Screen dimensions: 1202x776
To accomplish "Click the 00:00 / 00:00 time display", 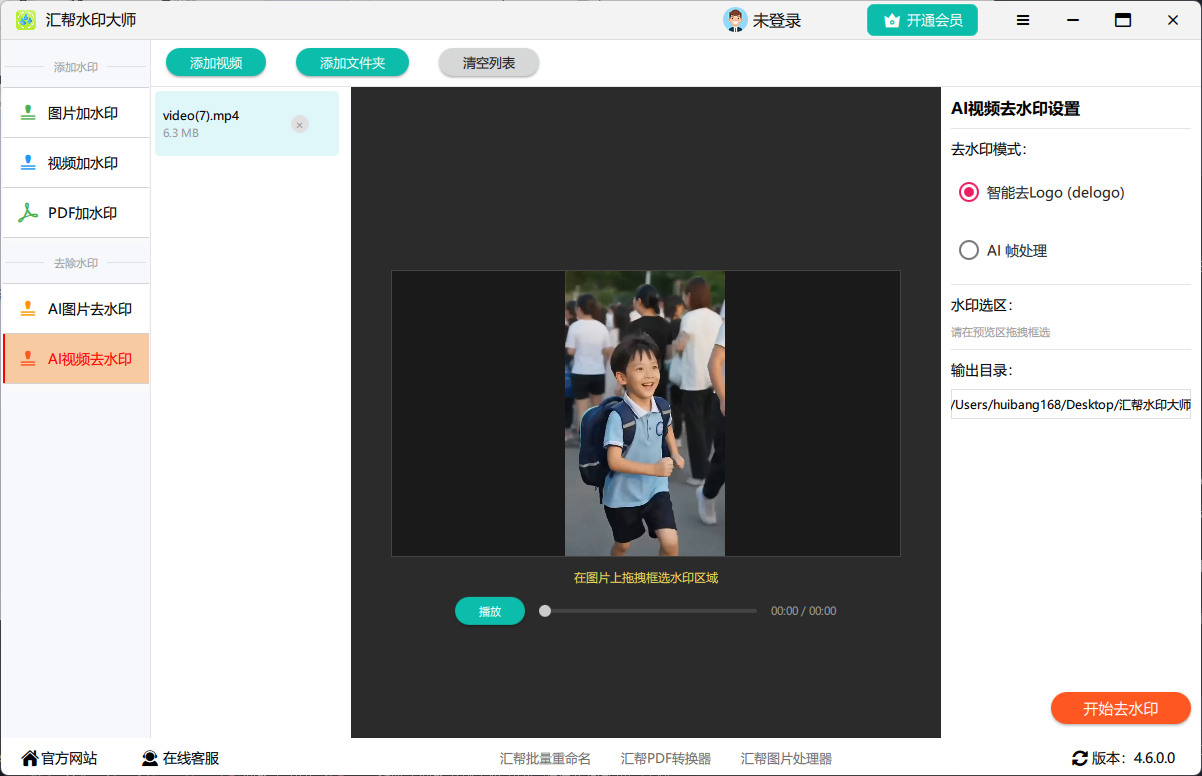I will point(804,611).
